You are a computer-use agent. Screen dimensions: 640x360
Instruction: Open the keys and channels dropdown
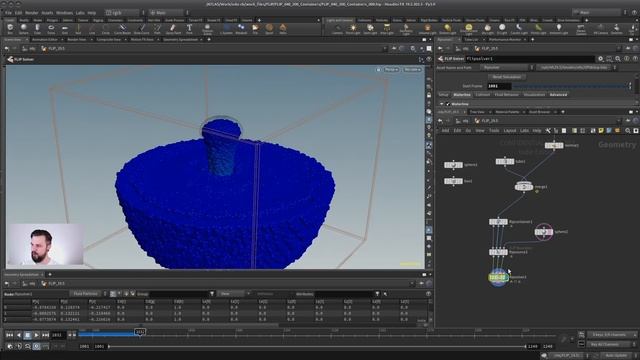[x=612, y=335]
